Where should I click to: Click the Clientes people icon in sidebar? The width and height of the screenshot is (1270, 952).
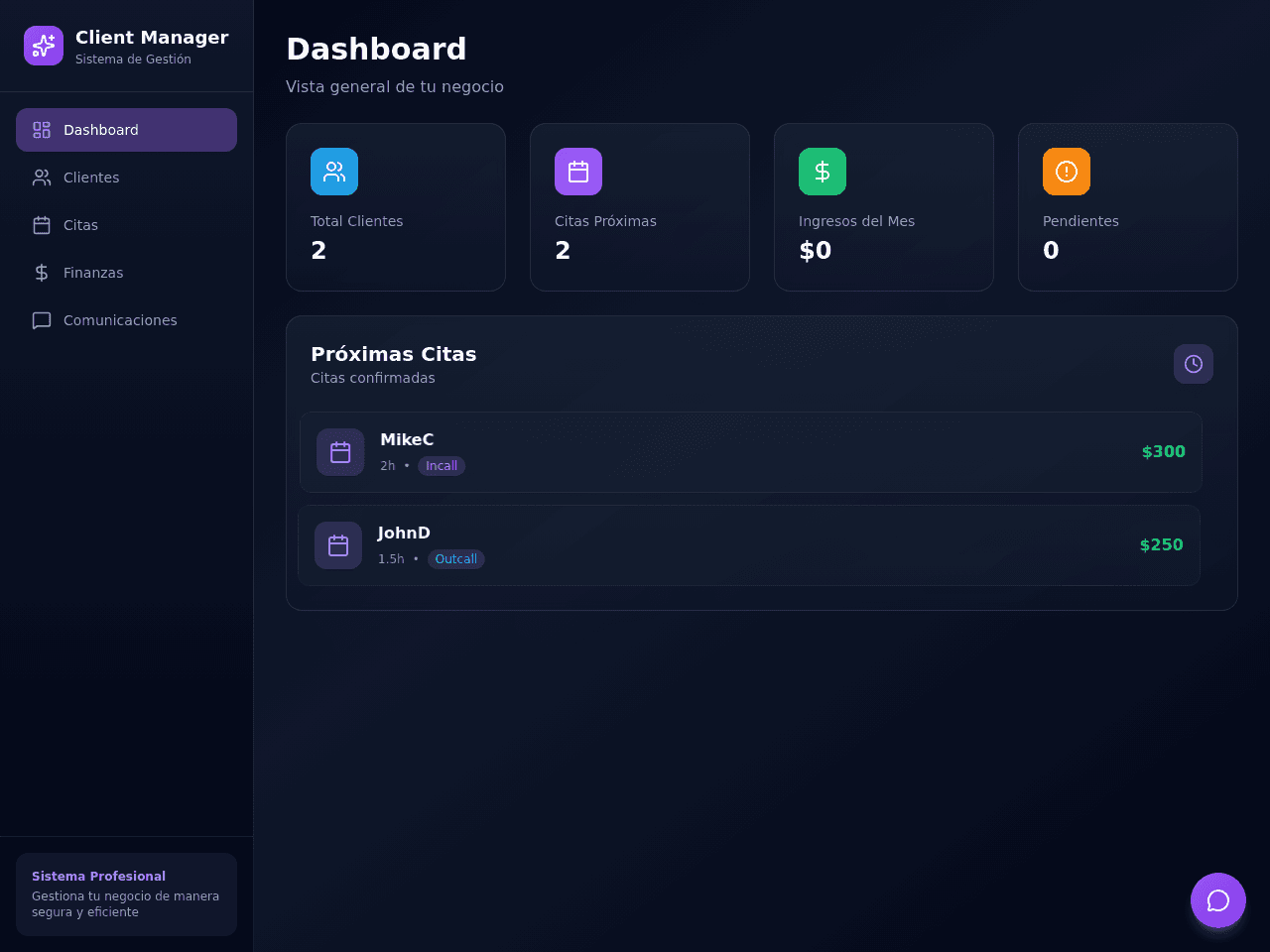42,178
